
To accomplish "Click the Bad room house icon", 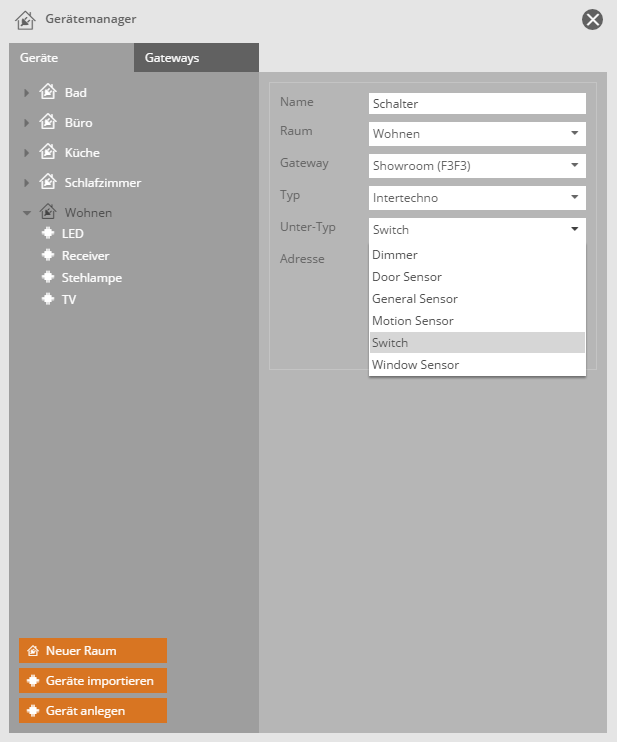I will click(47, 92).
